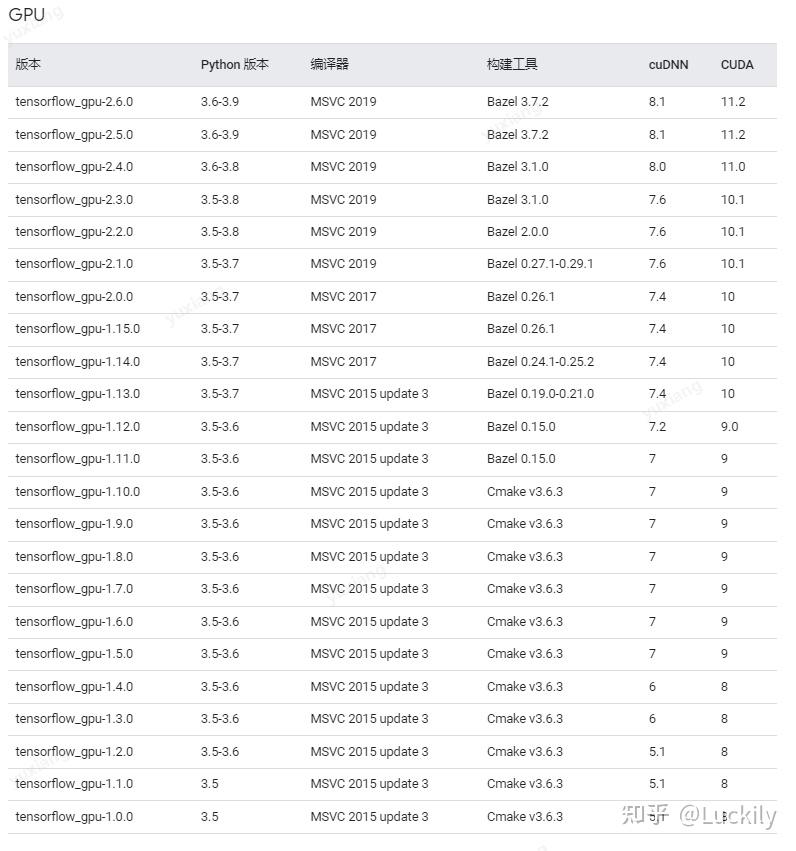Click MSVC 2017 in the tensorflow_gpu-1.14.0 row
796x851 pixels.
pos(343,362)
